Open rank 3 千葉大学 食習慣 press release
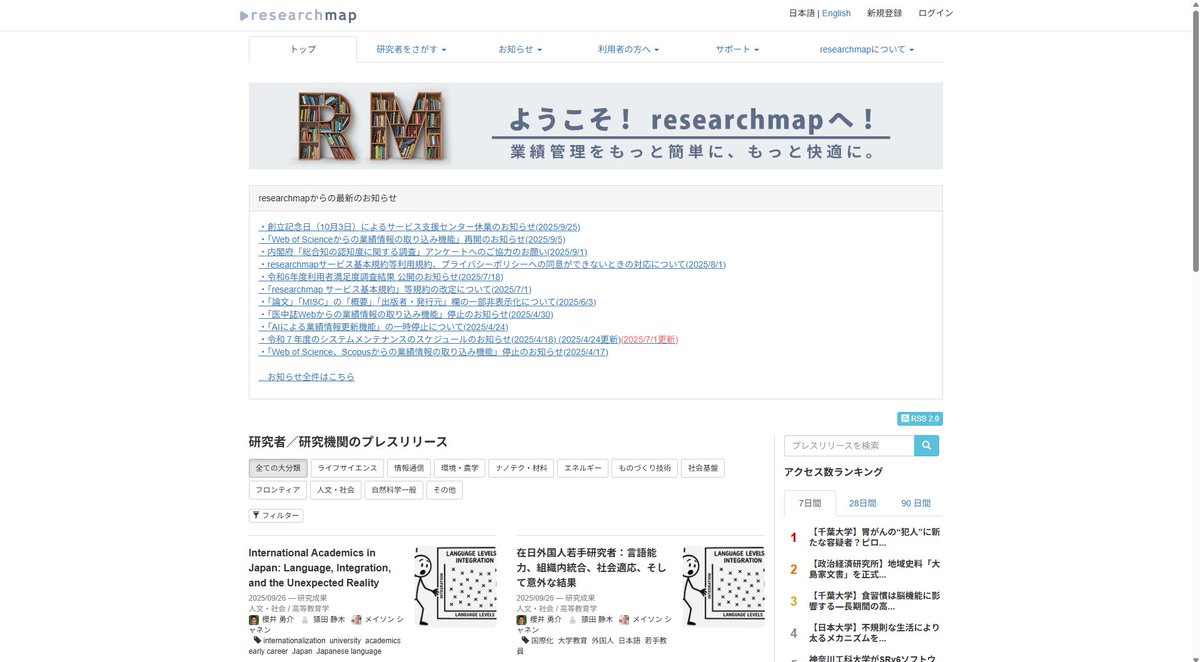 (875, 602)
